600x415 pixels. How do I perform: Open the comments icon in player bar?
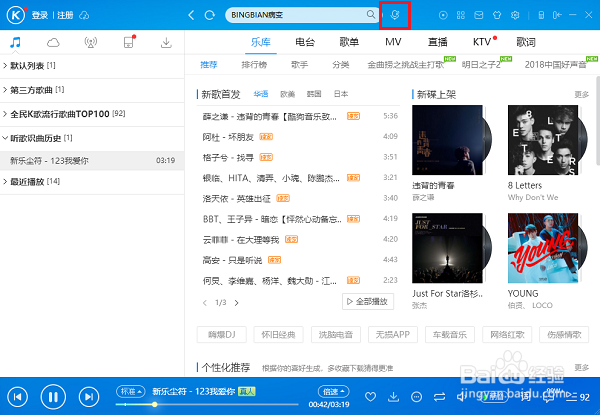pyautogui.click(x=549, y=397)
